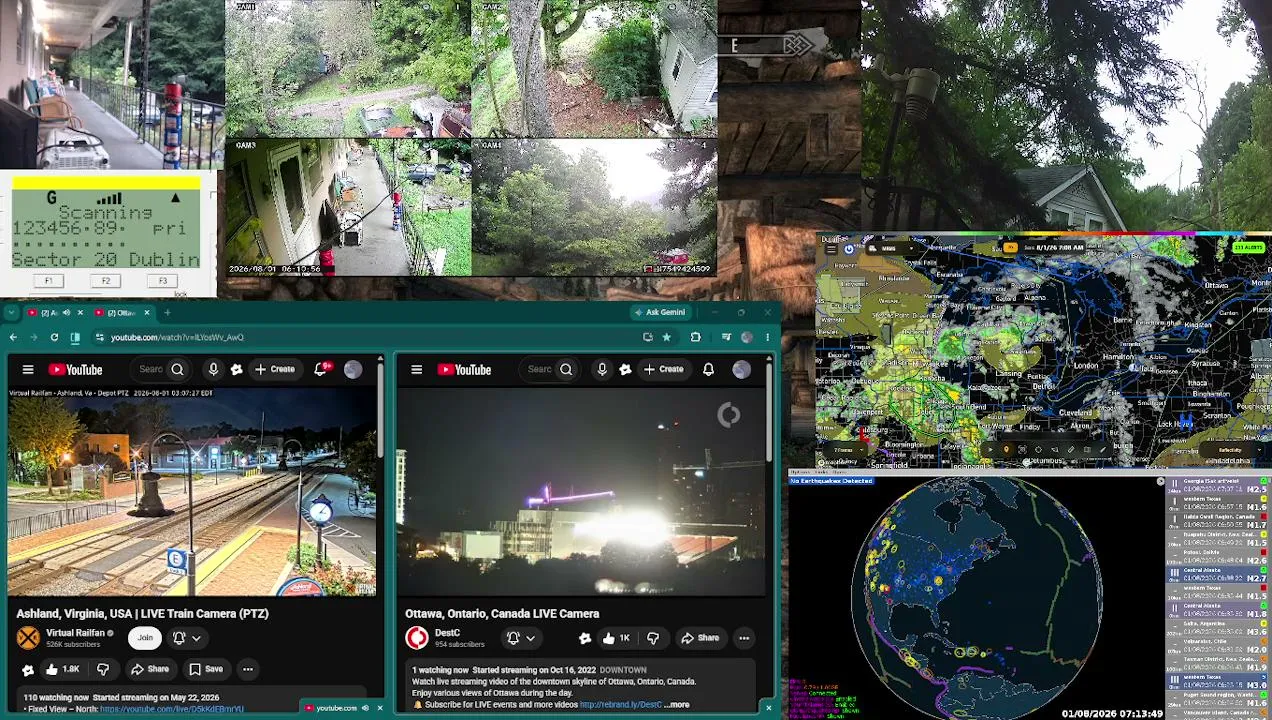Viewport: 1272px width, 720px height.
Task: Open a new browser tab
Action: (167, 313)
